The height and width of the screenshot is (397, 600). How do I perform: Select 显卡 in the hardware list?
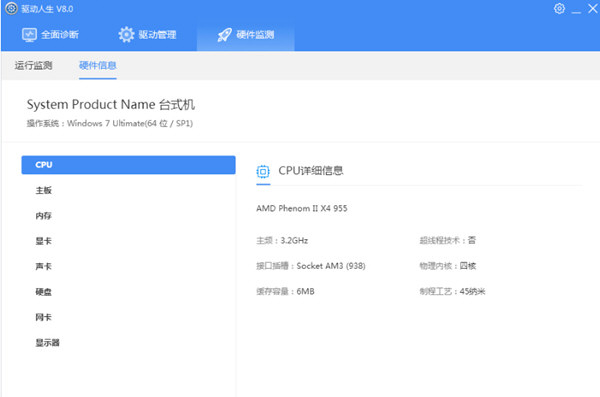tap(128, 241)
